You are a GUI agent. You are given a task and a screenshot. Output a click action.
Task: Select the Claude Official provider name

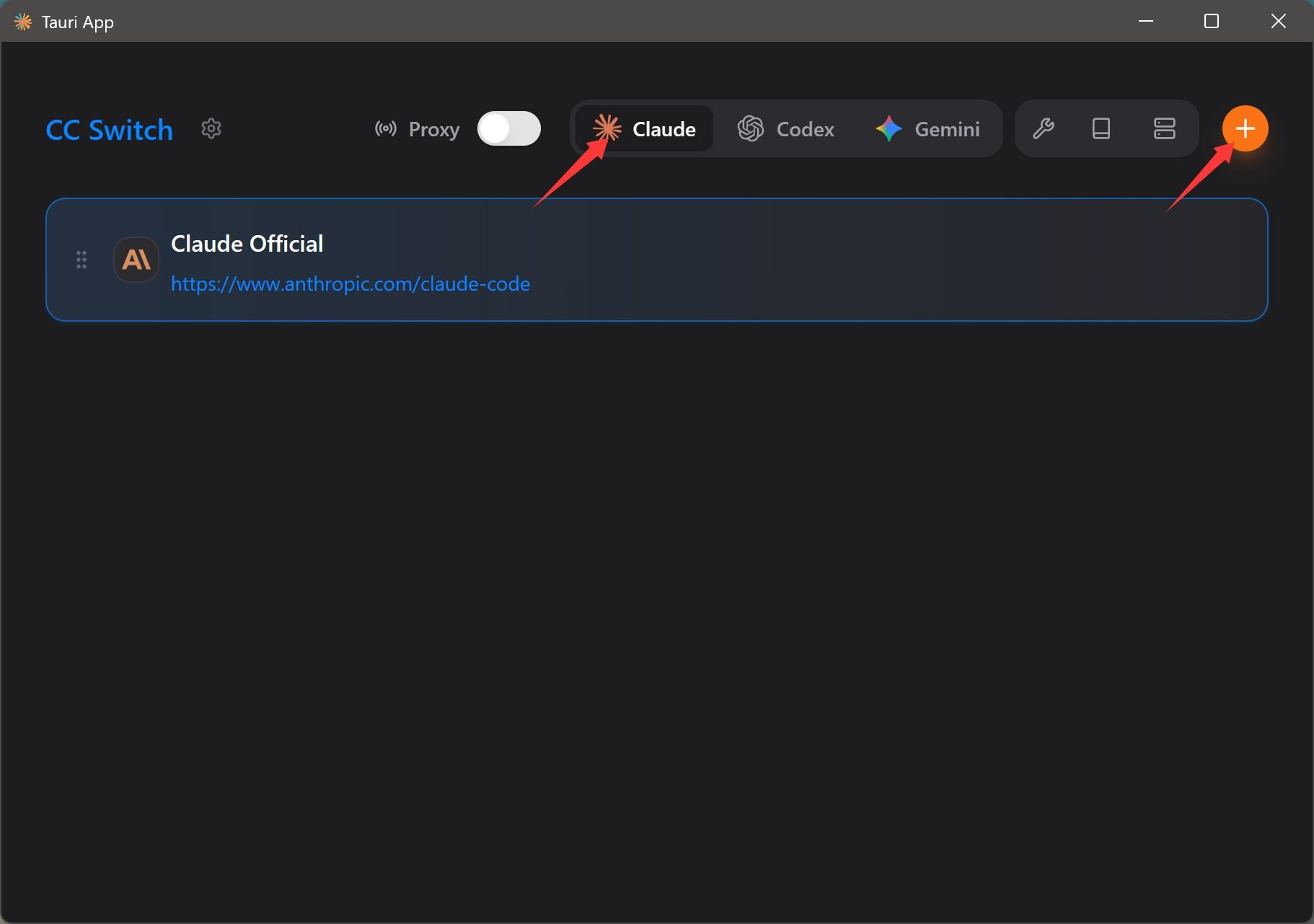tap(247, 244)
